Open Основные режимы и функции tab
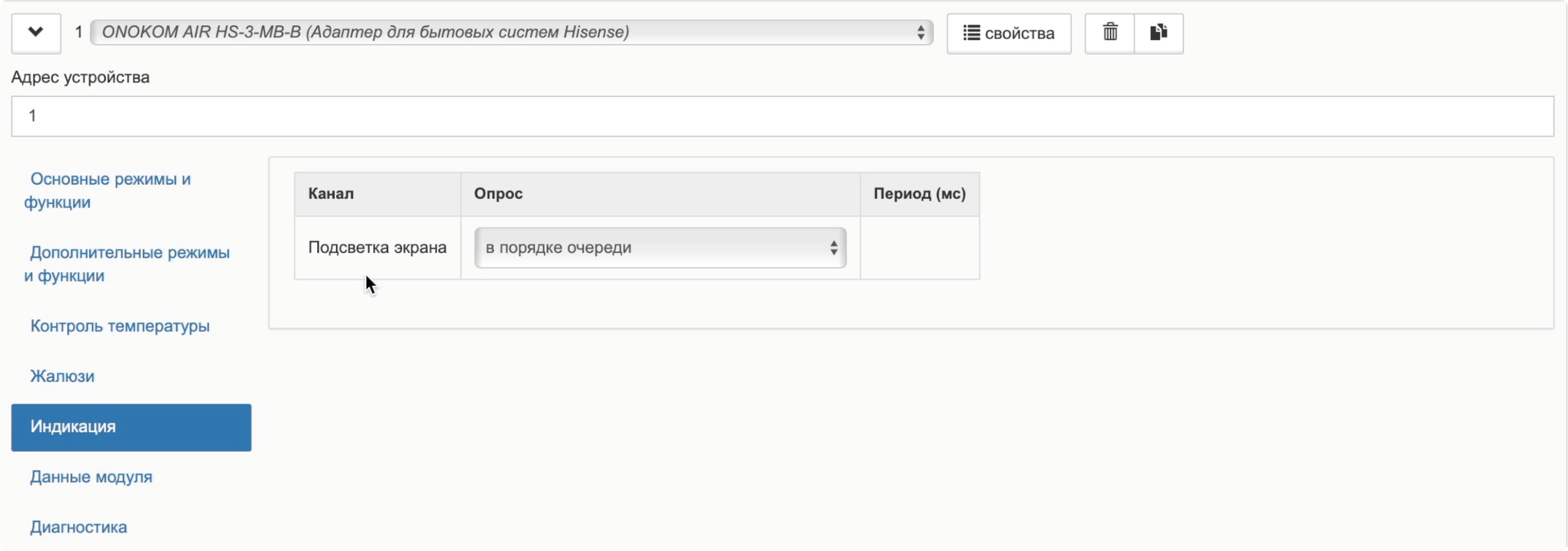Screen dimensions: 1568x551 point(109,191)
